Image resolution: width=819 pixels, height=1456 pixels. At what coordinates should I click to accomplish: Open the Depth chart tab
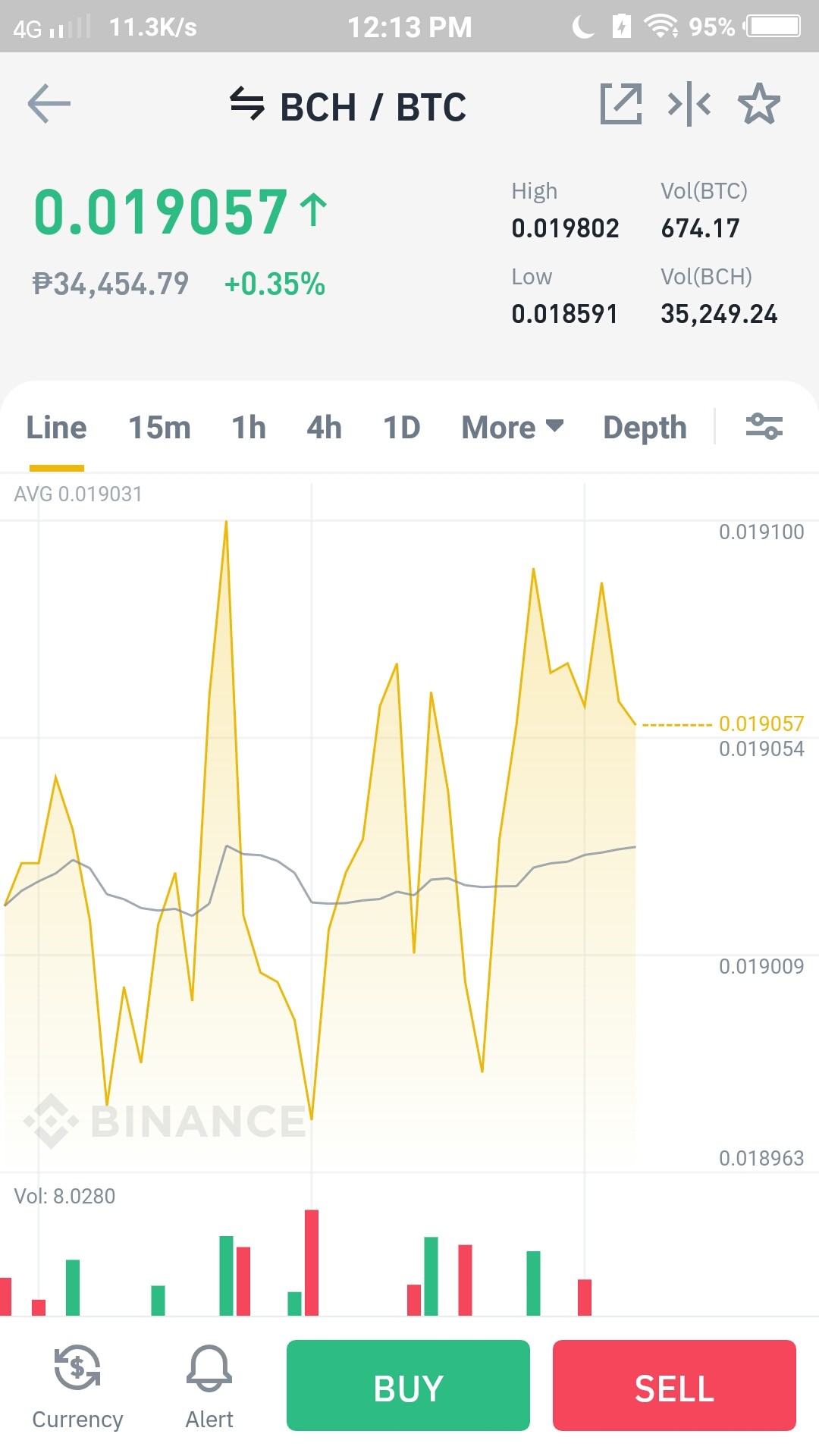[x=645, y=428]
